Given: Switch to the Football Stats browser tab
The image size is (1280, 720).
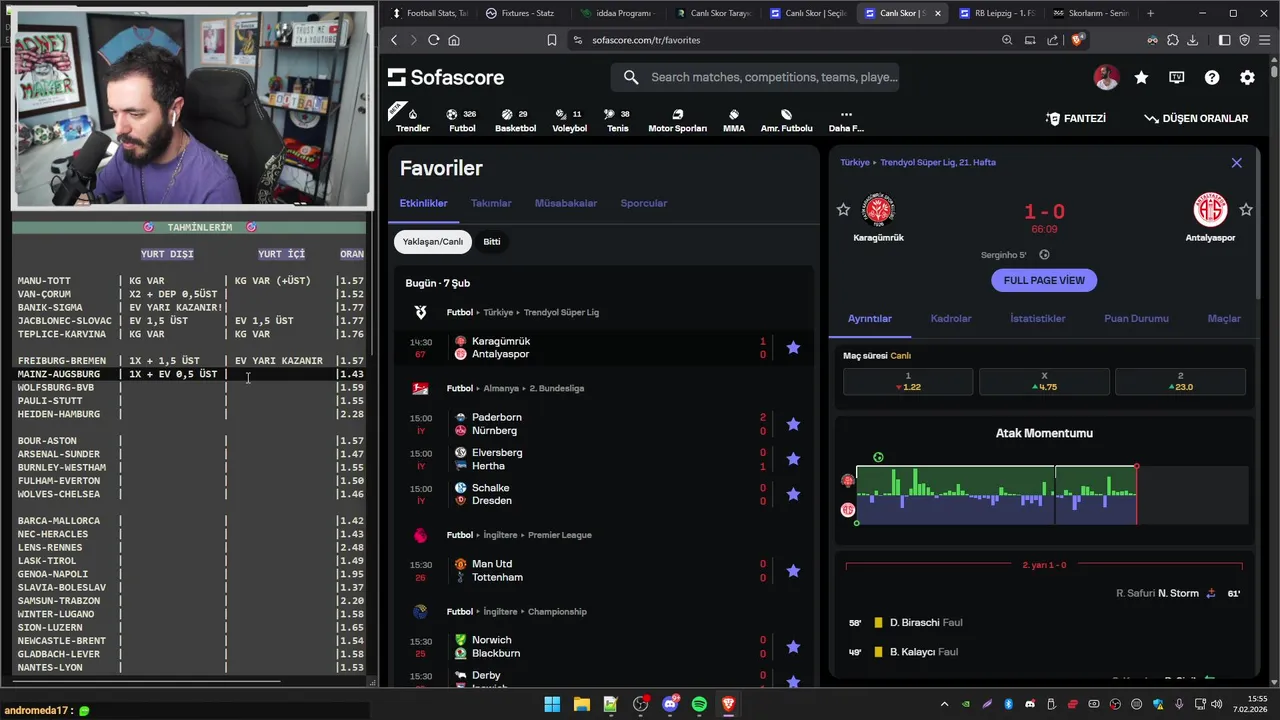Looking at the screenshot, I should click(x=430, y=13).
